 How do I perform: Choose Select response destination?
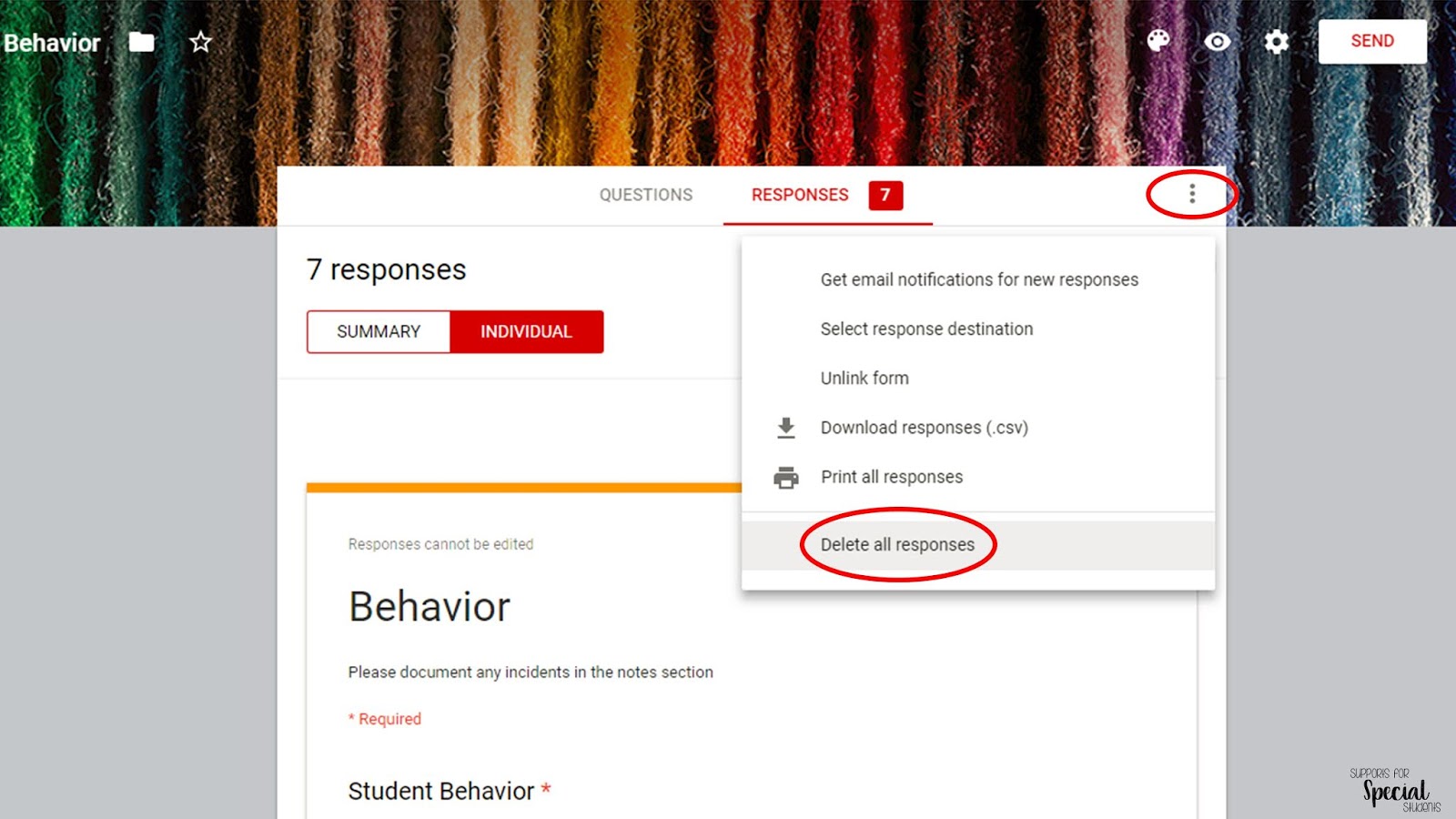pyautogui.click(x=926, y=329)
